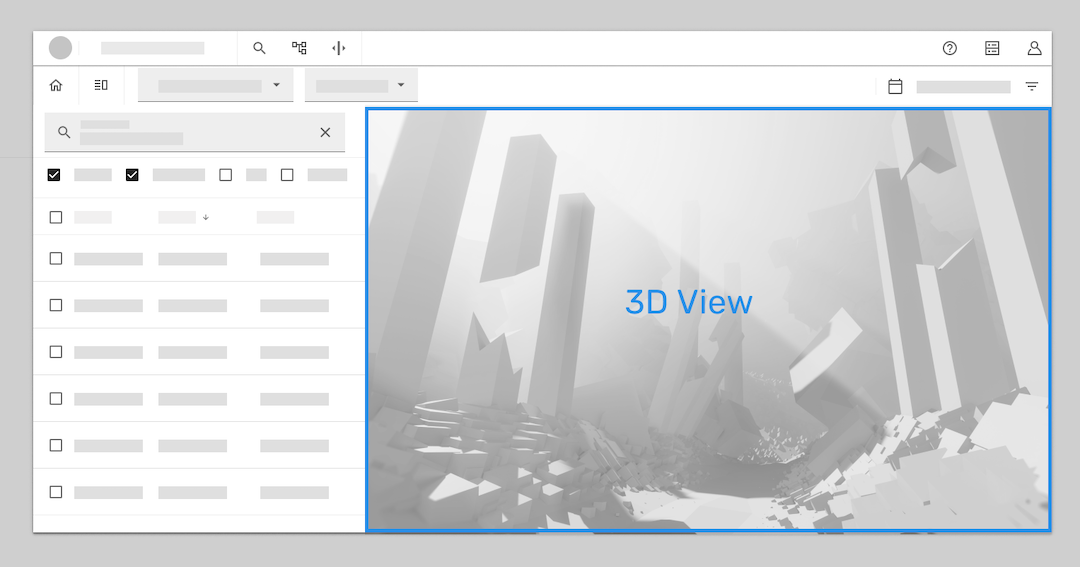Screen dimensions: 1080x567
Task: Select the first table row checkbox
Action: coord(56,258)
